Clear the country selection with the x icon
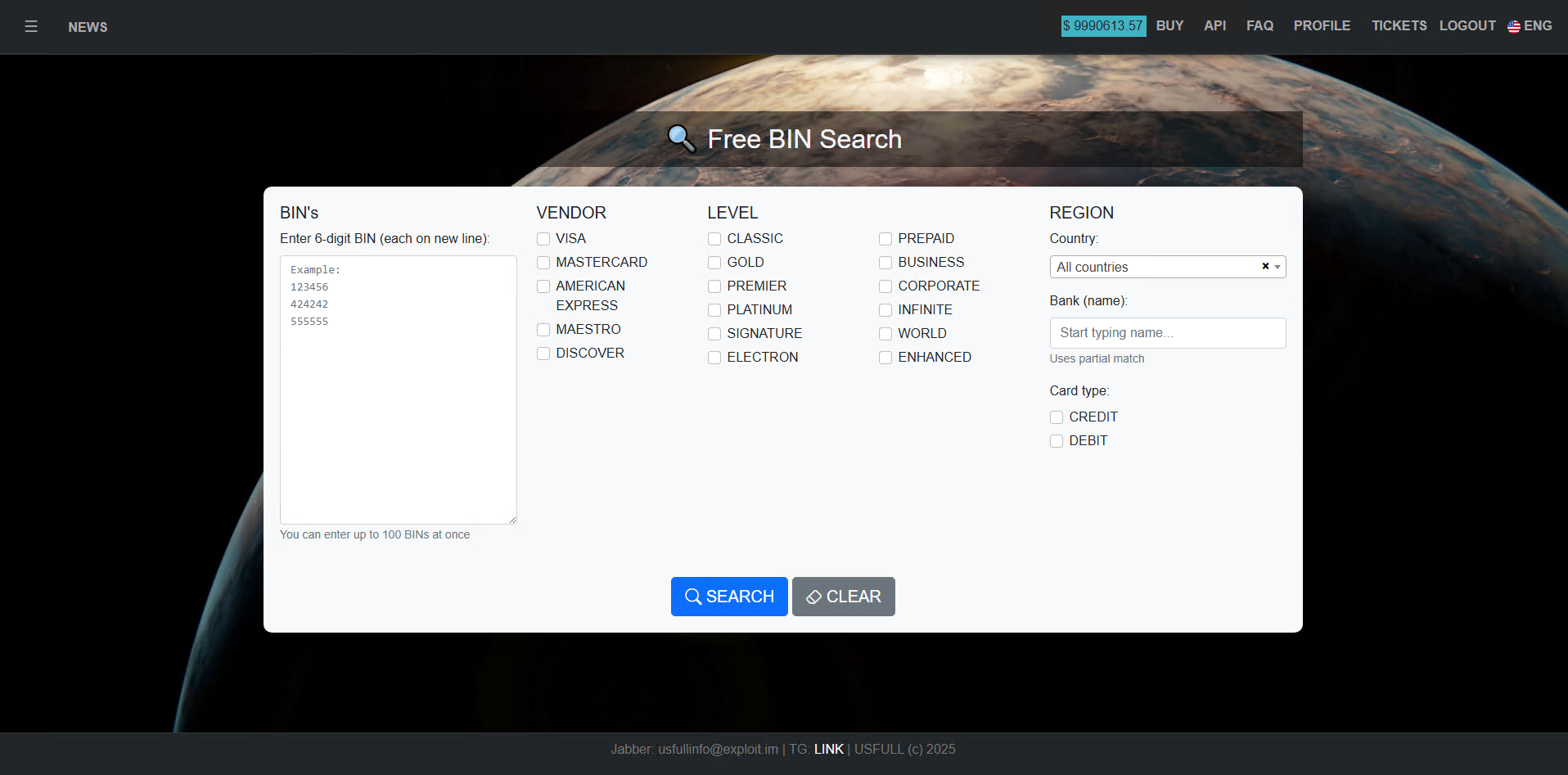 click(1265, 266)
